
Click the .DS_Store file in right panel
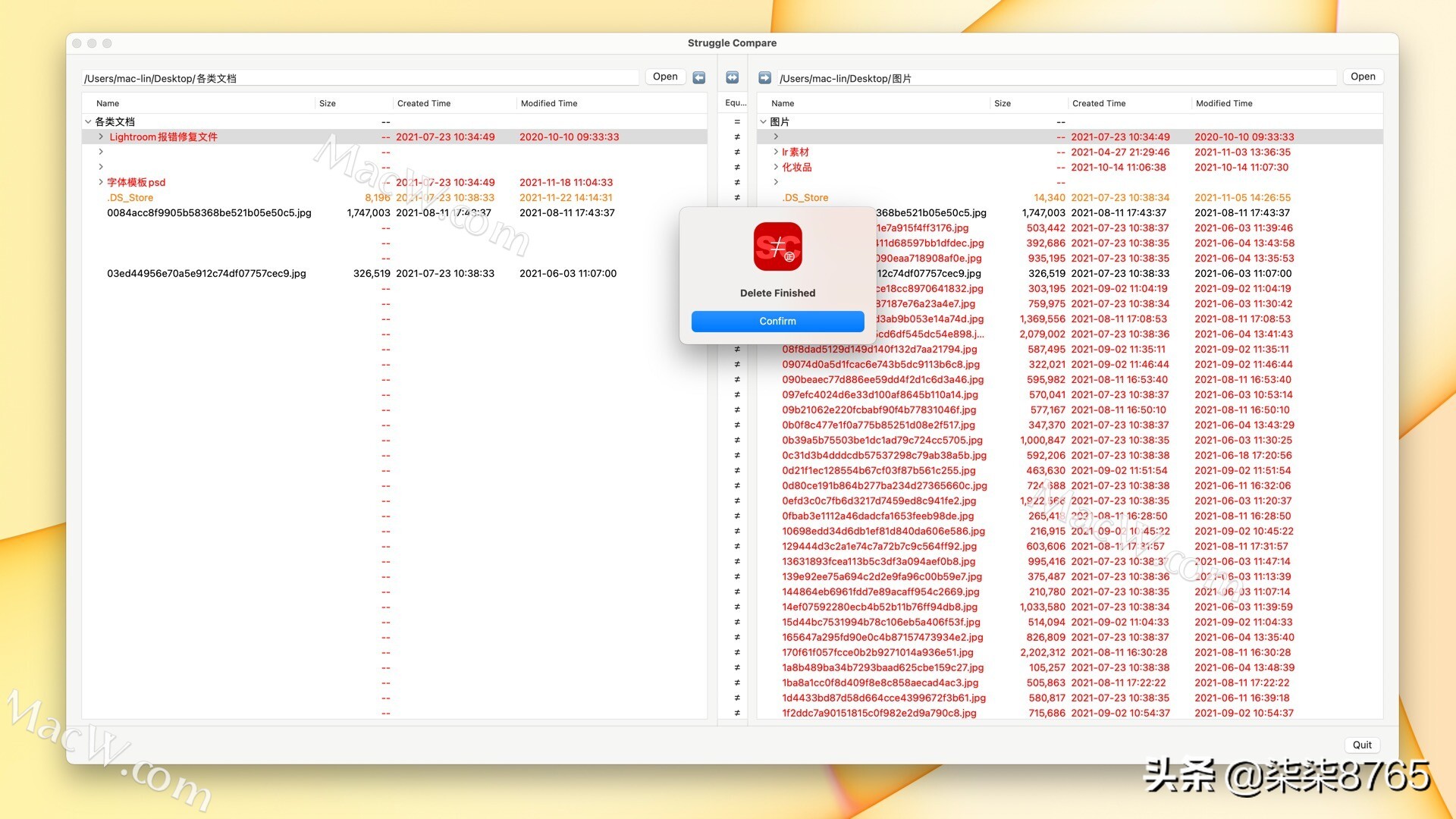(x=806, y=197)
